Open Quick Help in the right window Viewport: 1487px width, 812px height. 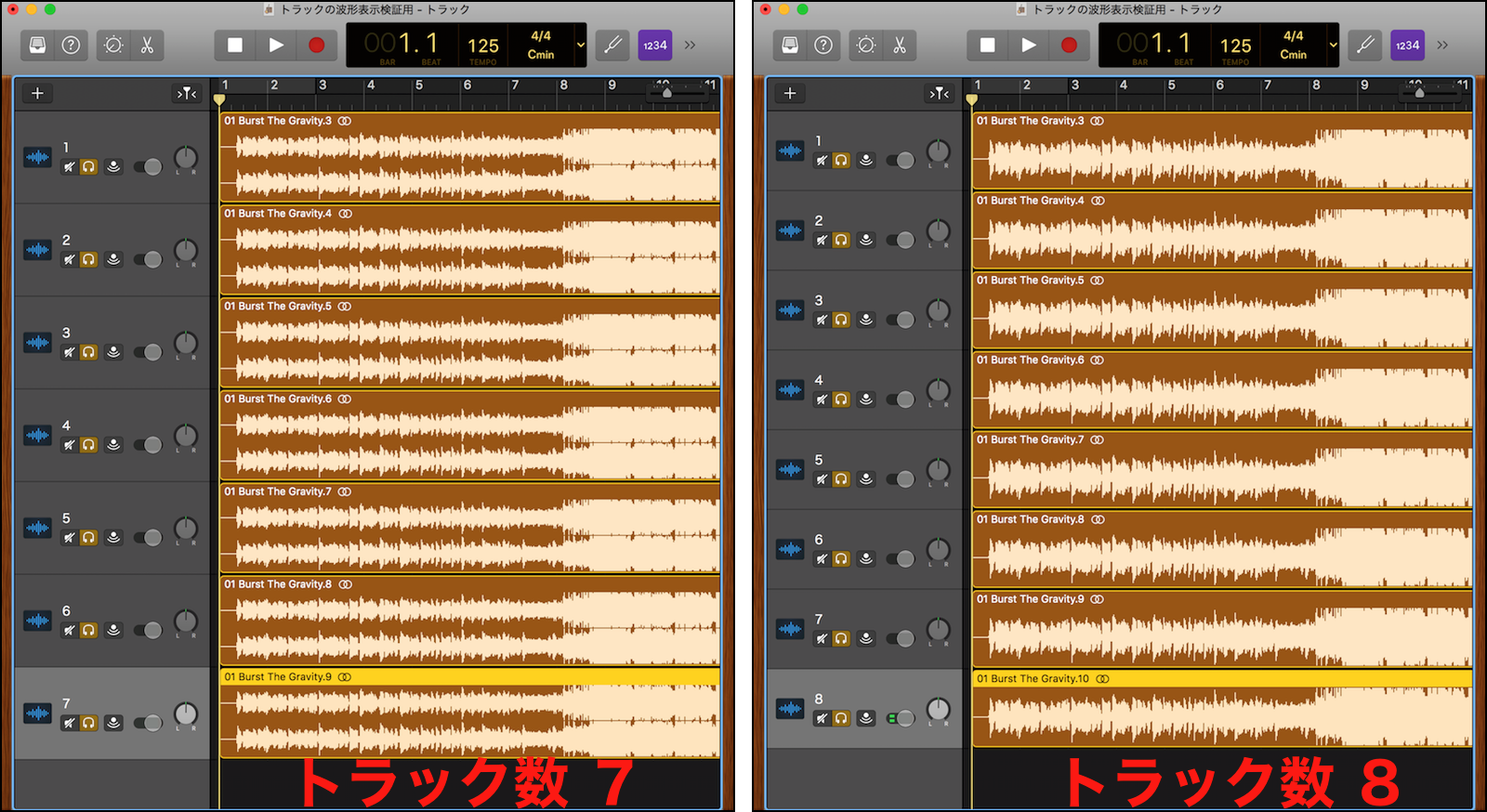point(823,46)
